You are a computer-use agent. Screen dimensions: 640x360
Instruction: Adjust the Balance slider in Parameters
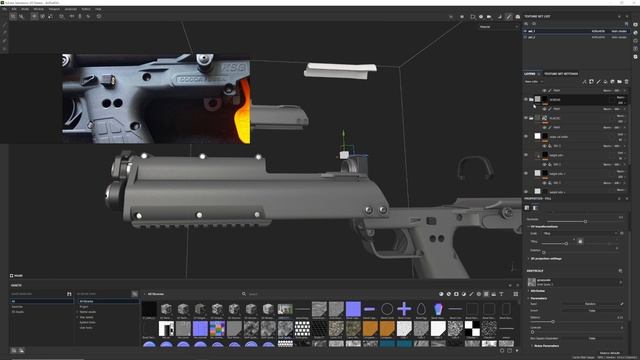[553, 322]
